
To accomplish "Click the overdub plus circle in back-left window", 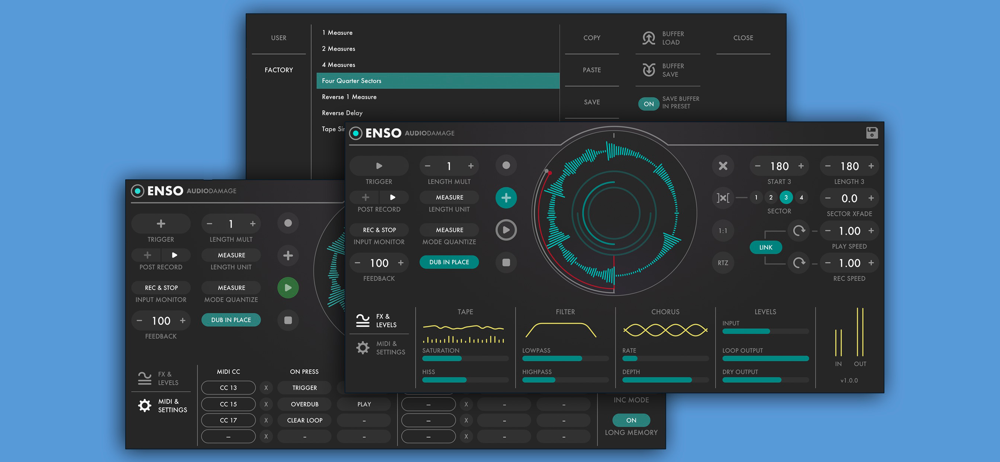I will coord(288,256).
